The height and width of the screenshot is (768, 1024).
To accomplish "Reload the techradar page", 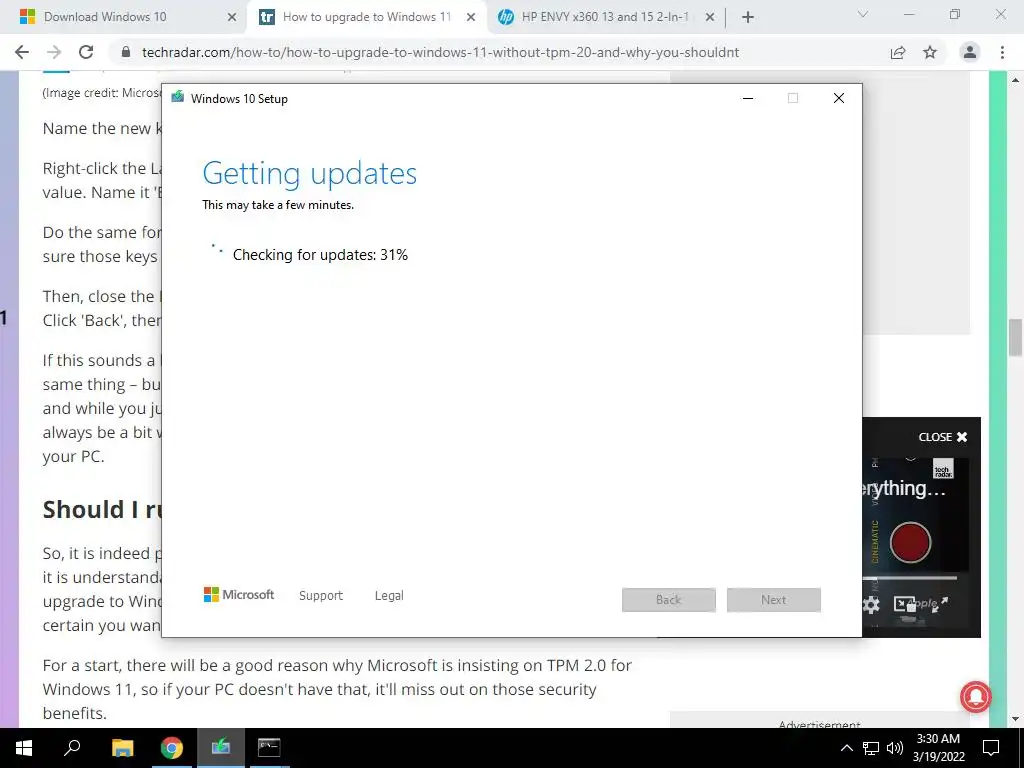I will tap(86, 52).
